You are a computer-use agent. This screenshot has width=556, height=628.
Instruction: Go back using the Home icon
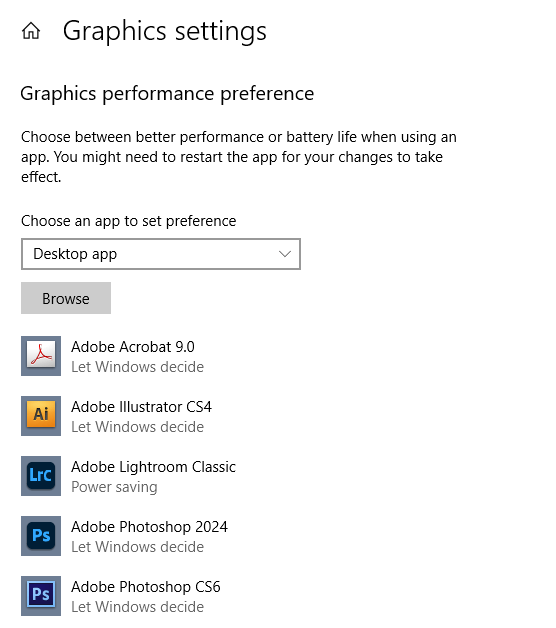click(x=31, y=31)
